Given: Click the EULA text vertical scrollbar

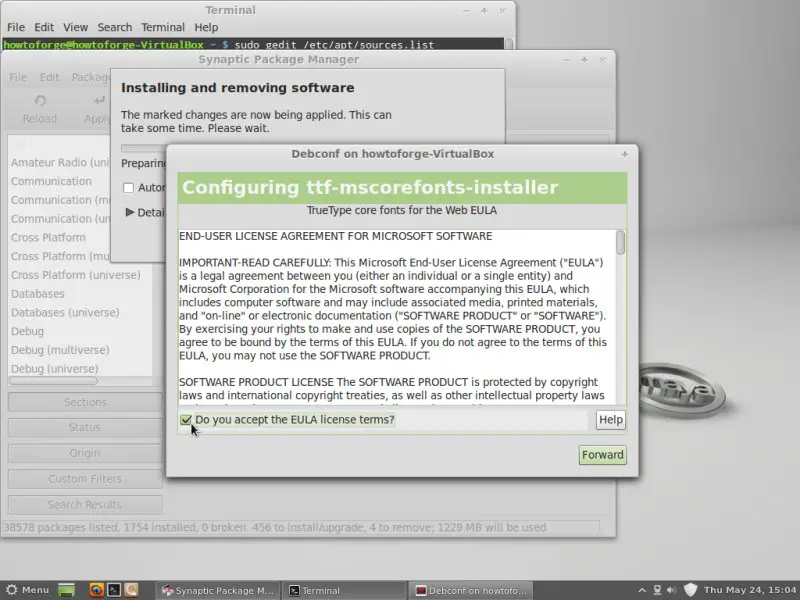Looking at the screenshot, I should [620, 242].
